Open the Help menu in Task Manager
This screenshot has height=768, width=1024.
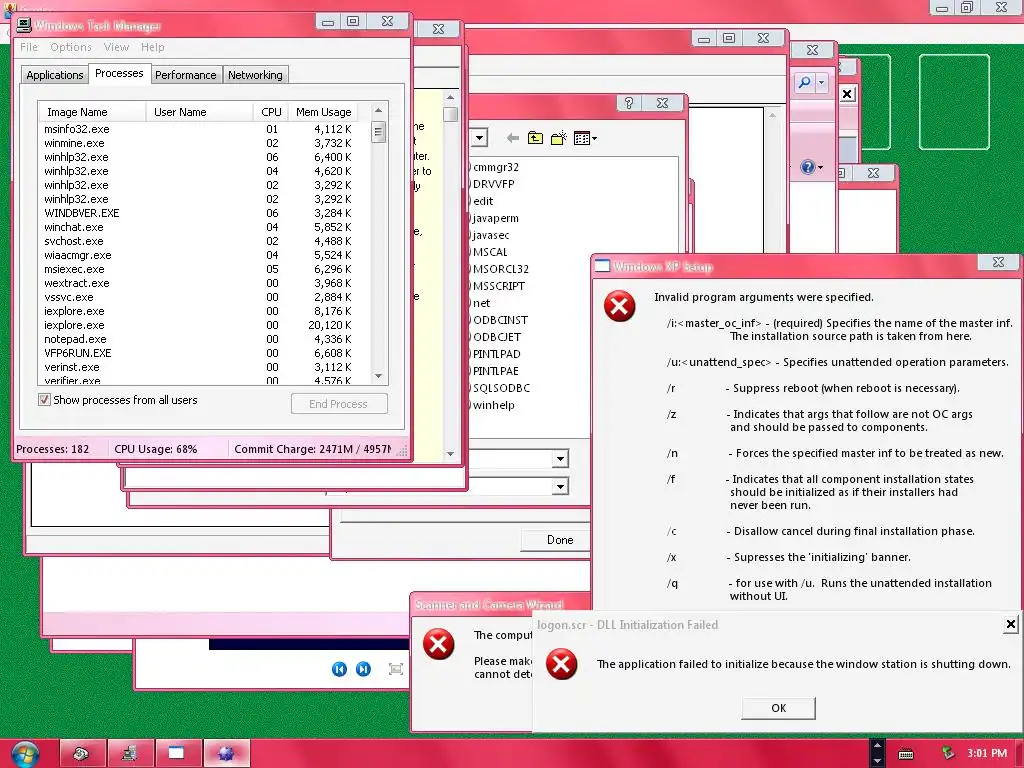[x=153, y=47]
